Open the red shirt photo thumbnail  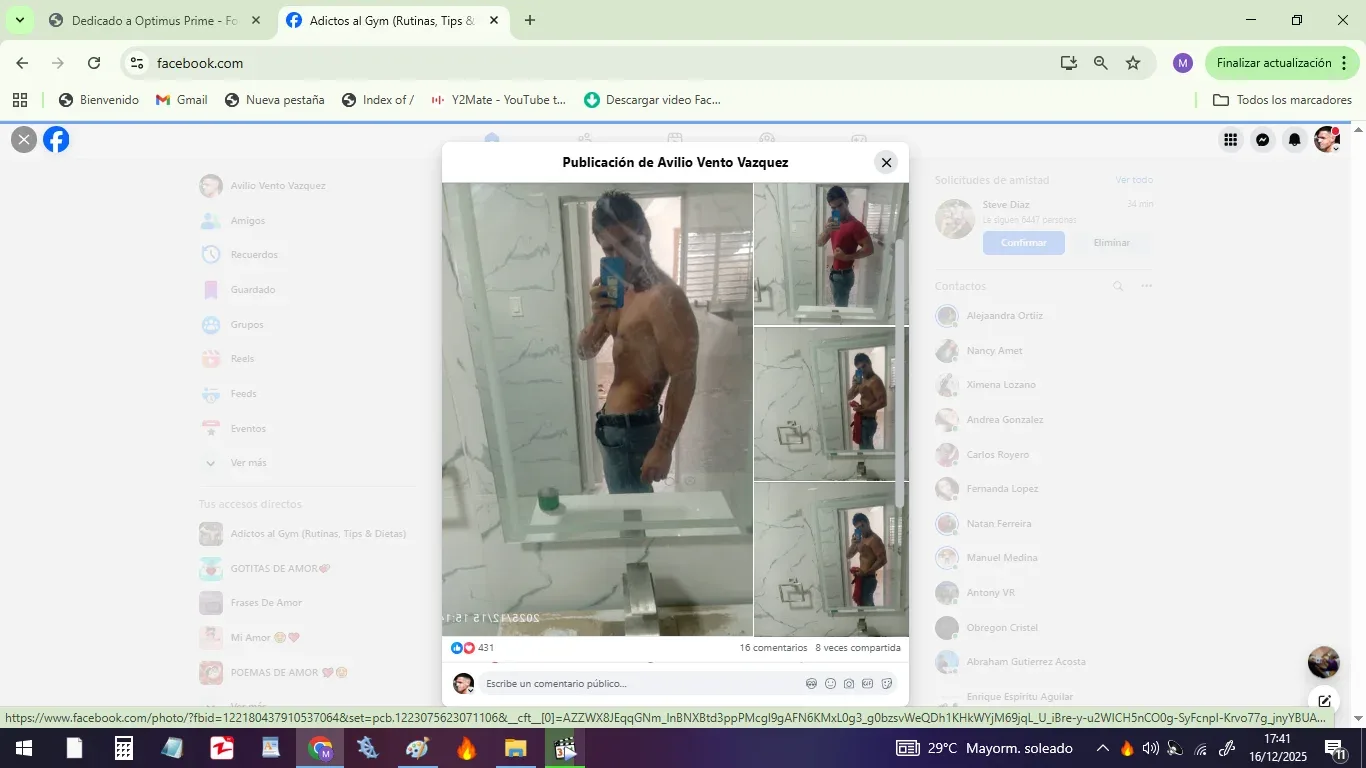[831, 254]
